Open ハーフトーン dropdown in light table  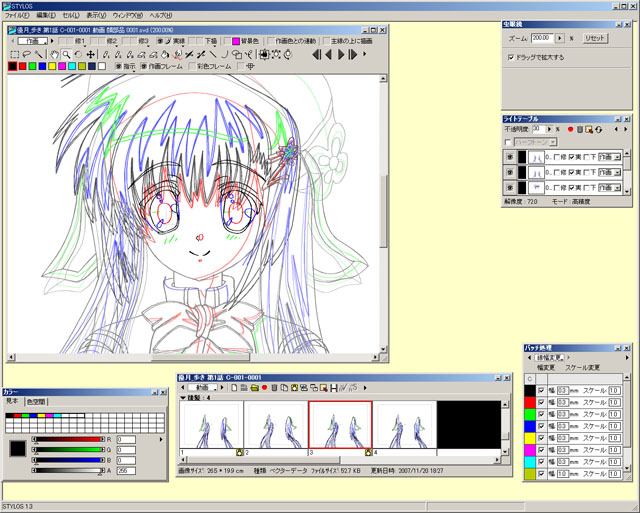[536, 142]
